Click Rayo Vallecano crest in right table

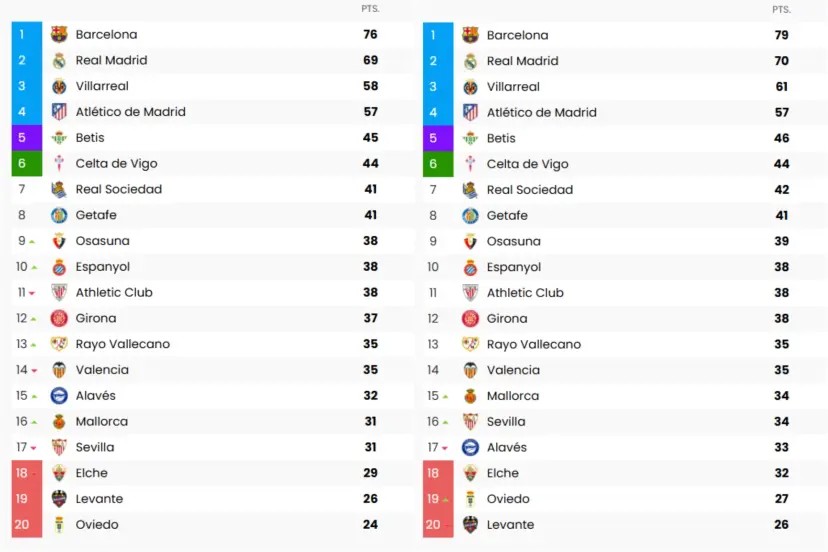[470, 344]
